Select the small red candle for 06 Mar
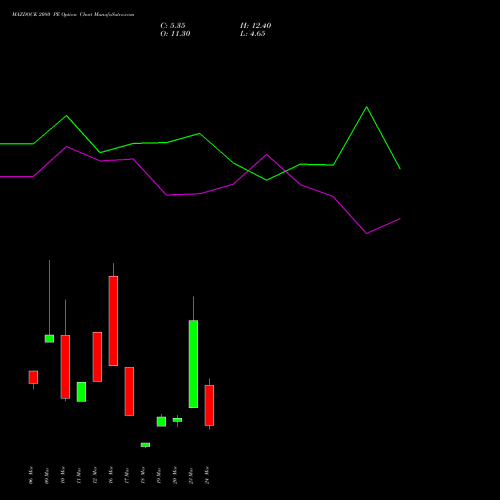Screen dimensions: 500x500 (33, 377)
